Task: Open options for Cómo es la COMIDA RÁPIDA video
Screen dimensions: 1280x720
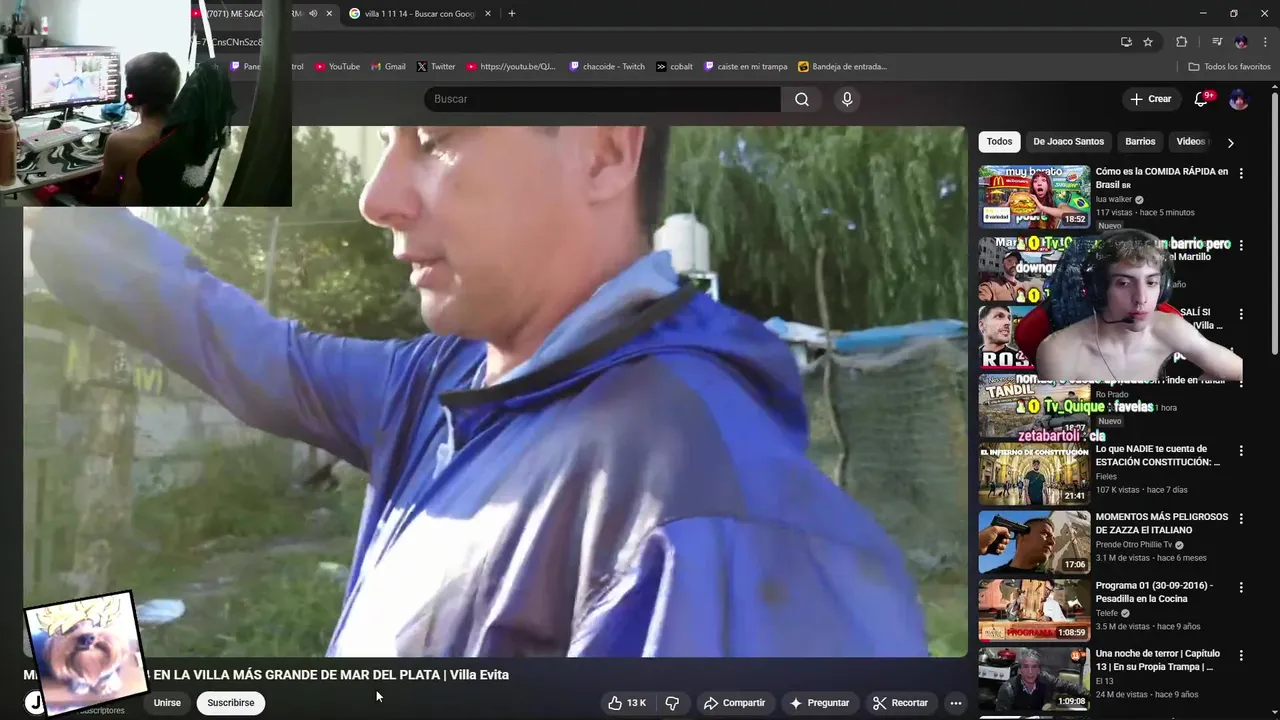Action: [1241, 173]
